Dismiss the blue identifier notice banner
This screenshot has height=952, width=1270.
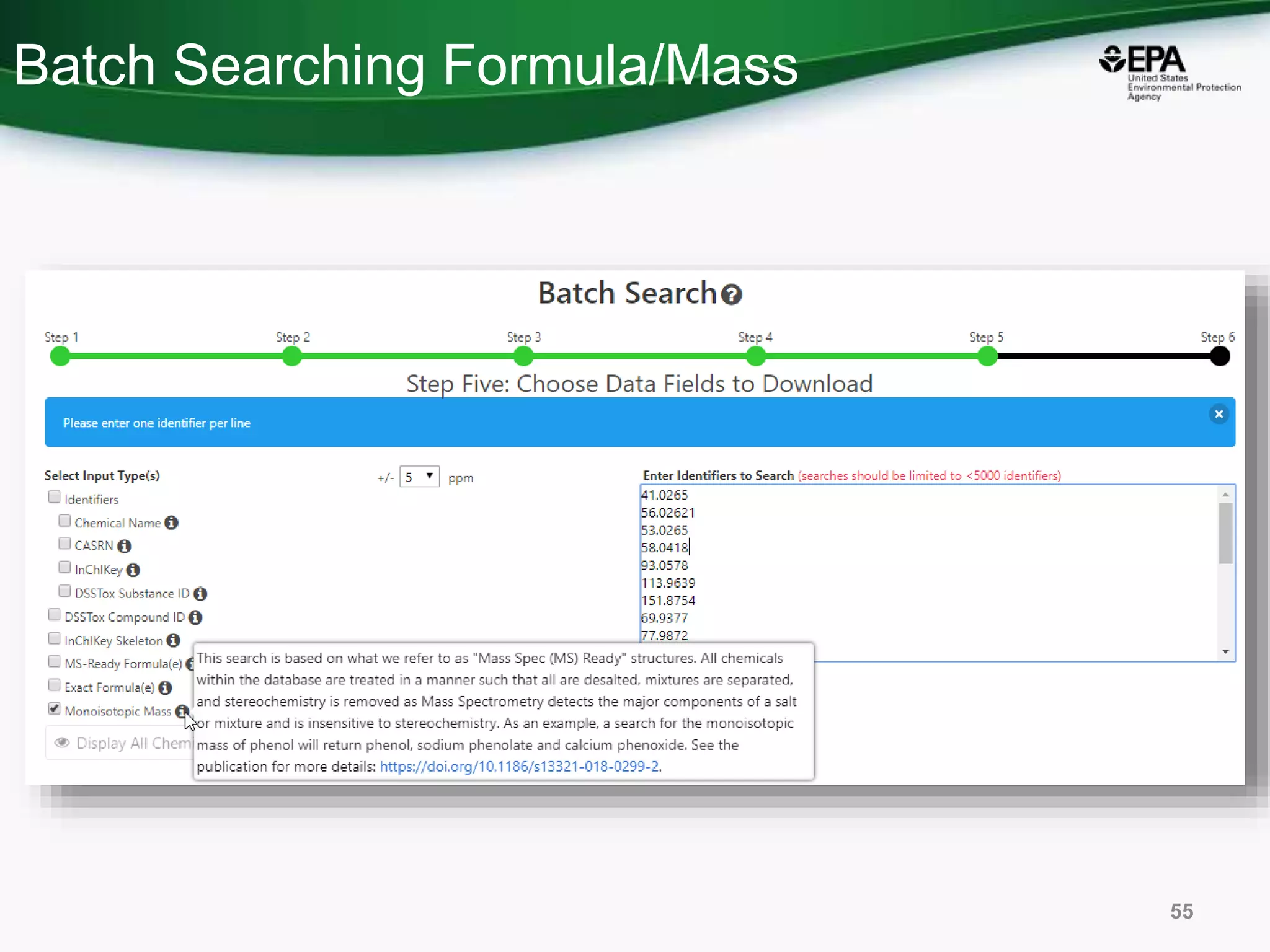[x=1219, y=414]
